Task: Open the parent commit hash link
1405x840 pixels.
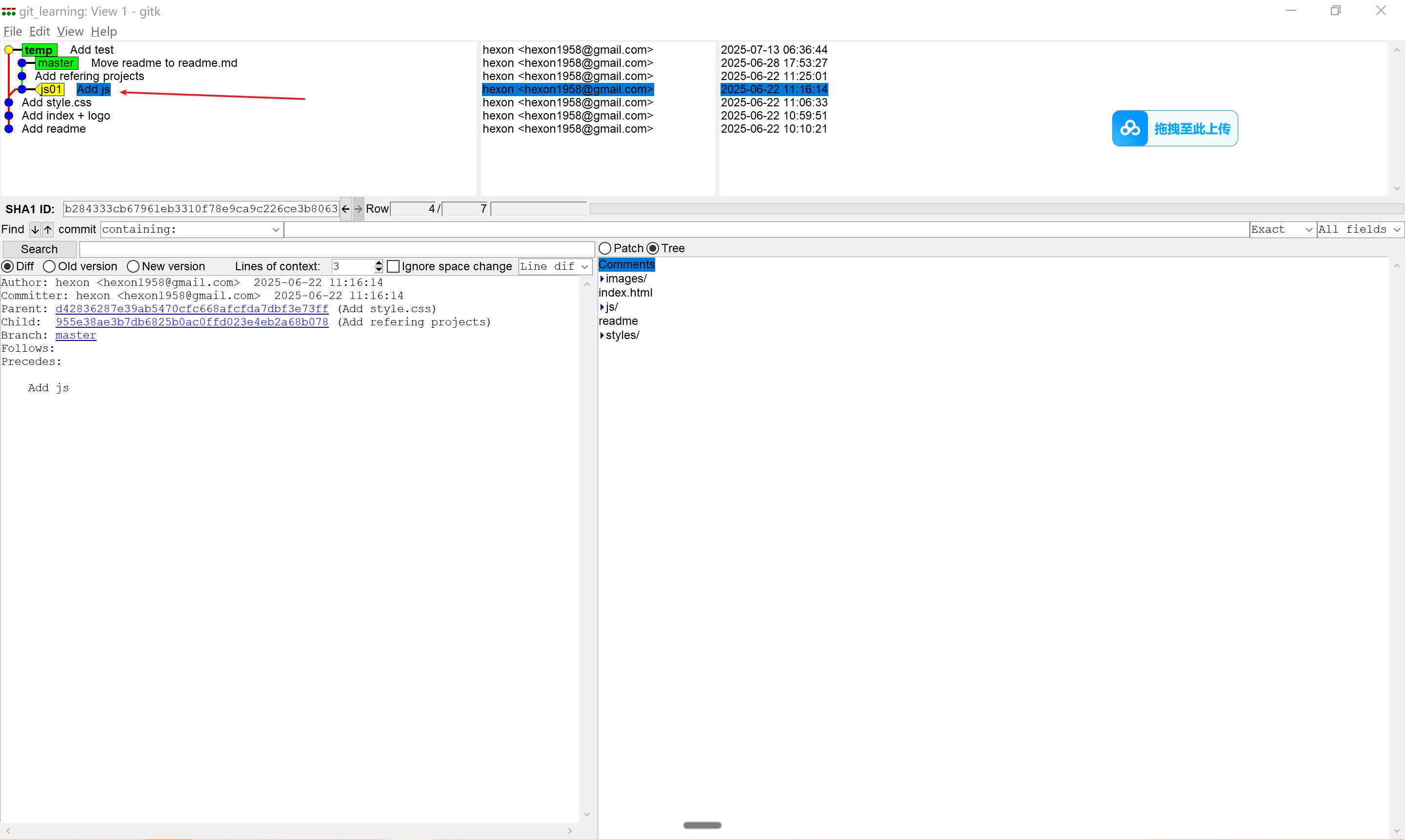Action: click(x=191, y=309)
